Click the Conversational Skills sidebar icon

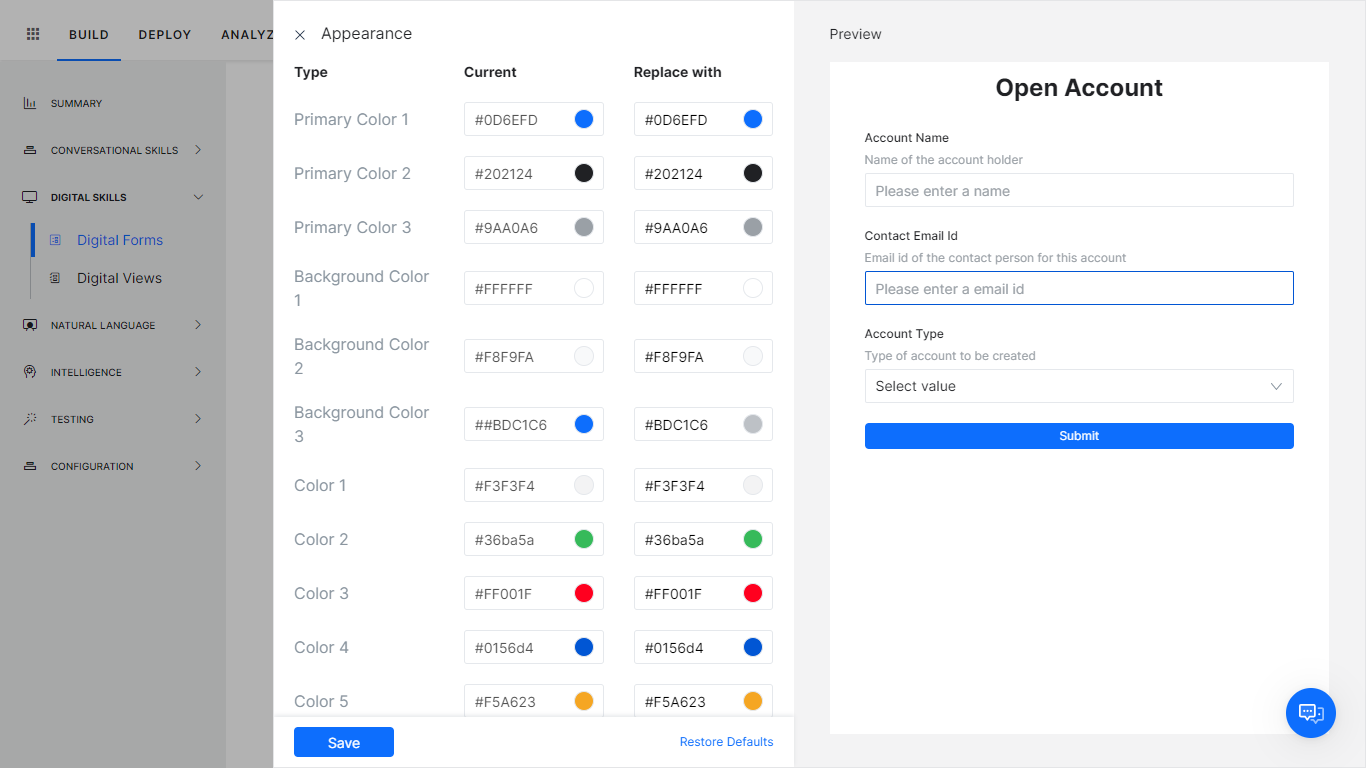pos(28,149)
